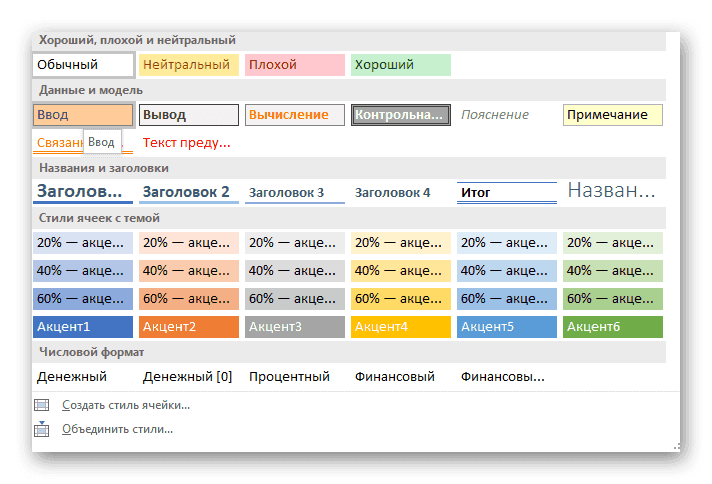This screenshot has width=712, height=484.
Task: Choose the green 60% accent style
Action: [613, 299]
